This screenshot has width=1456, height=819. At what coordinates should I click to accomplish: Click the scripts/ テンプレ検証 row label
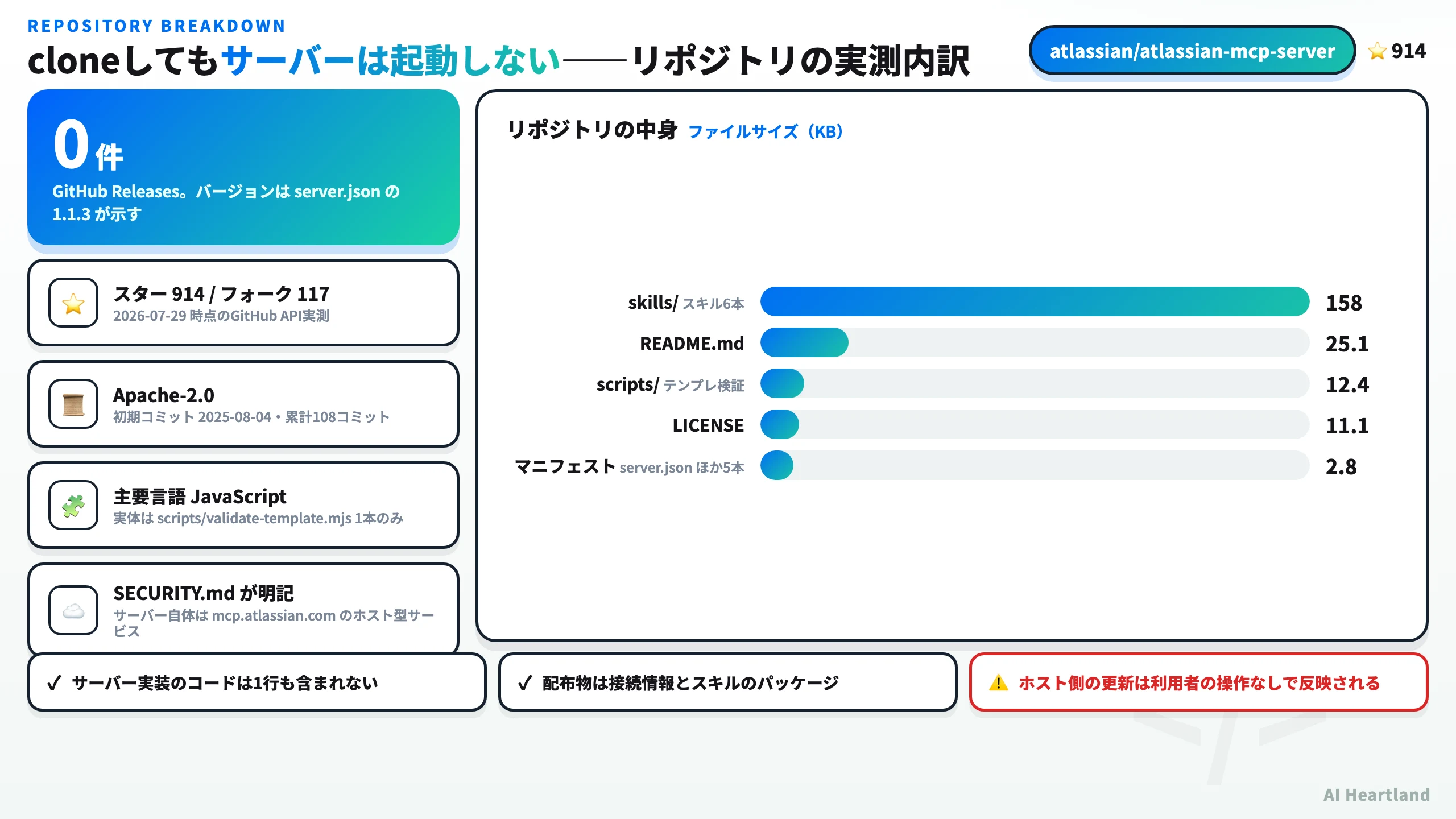670,384
